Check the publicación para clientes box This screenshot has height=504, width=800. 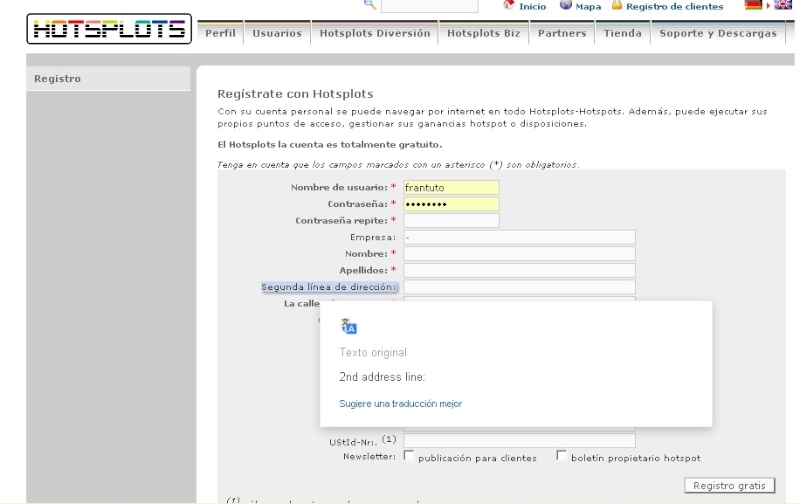click(x=409, y=456)
